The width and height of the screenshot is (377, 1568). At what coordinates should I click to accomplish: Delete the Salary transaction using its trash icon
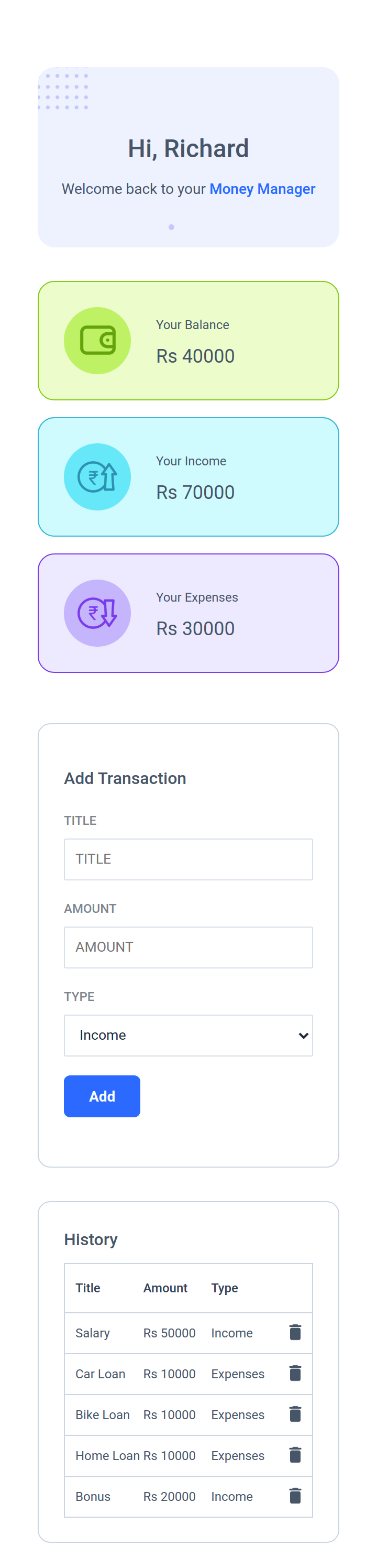(x=295, y=1333)
